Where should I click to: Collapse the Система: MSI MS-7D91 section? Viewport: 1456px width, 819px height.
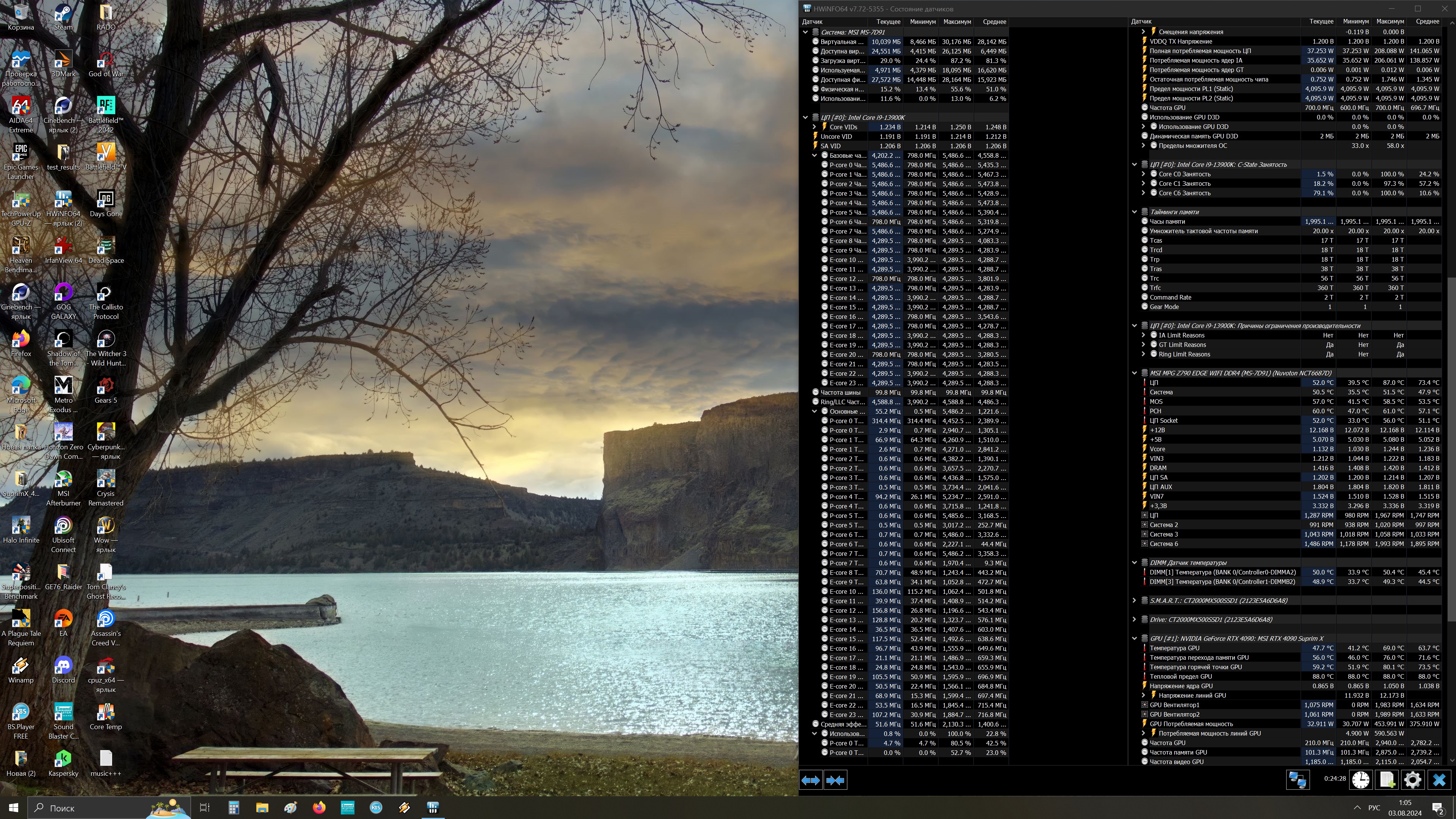805,32
